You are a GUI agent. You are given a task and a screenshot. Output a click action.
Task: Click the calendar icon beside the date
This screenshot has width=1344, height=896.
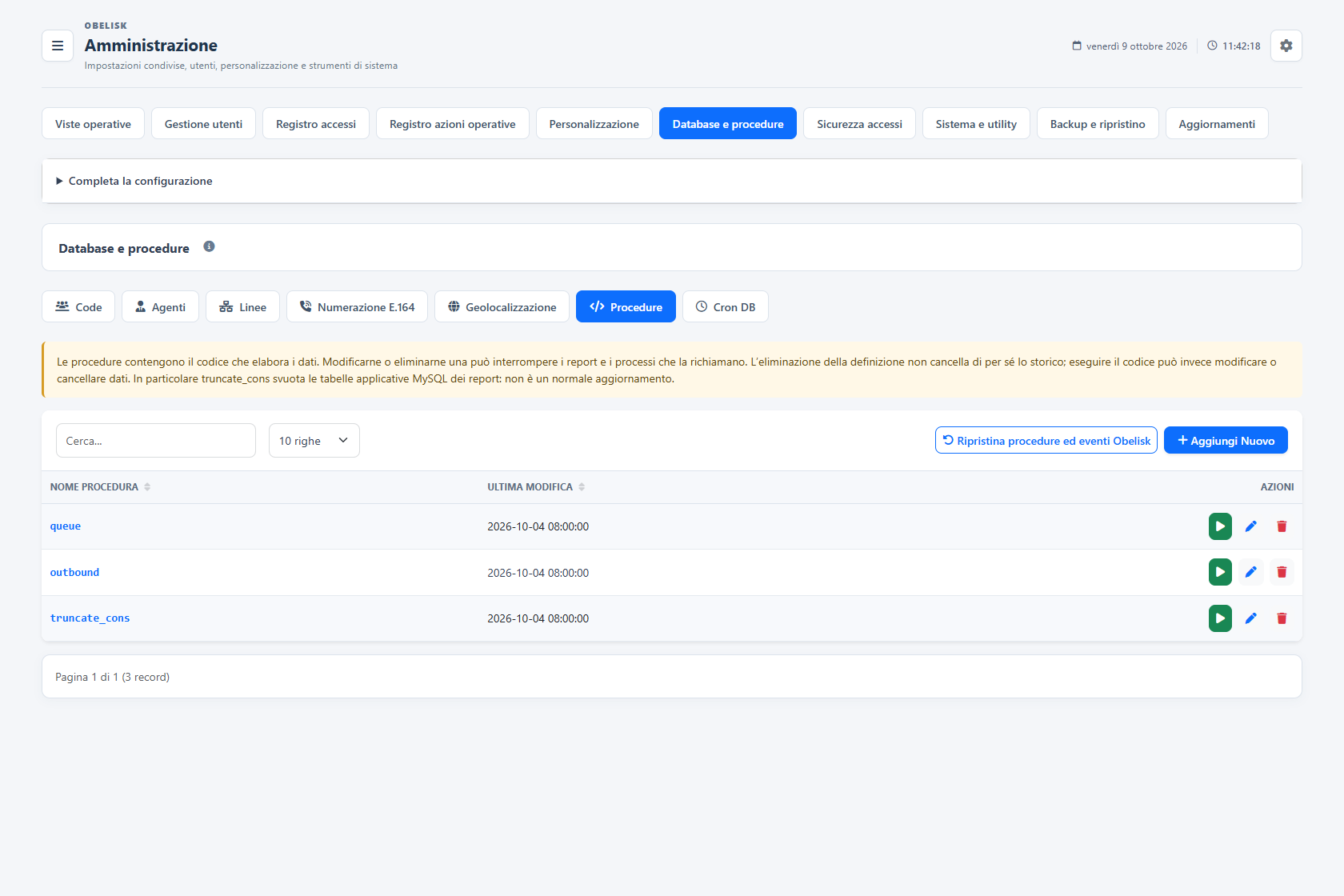[1077, 46]
